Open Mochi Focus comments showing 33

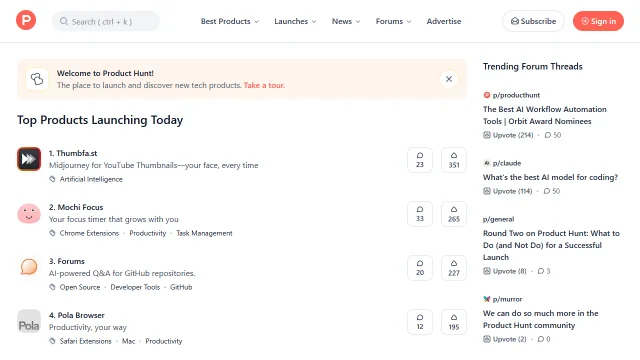pyautogui.click(x=420, y=214)
